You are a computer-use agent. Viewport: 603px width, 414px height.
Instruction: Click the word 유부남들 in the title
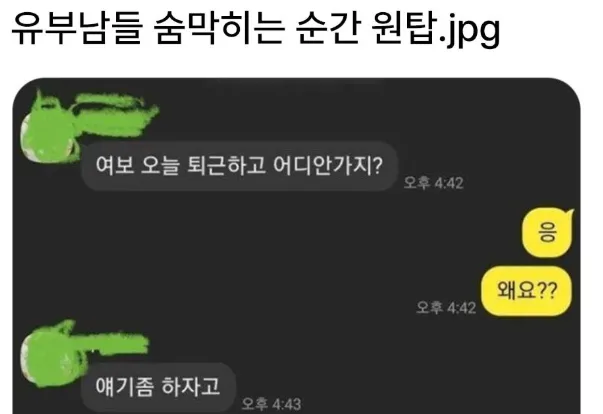77,29
